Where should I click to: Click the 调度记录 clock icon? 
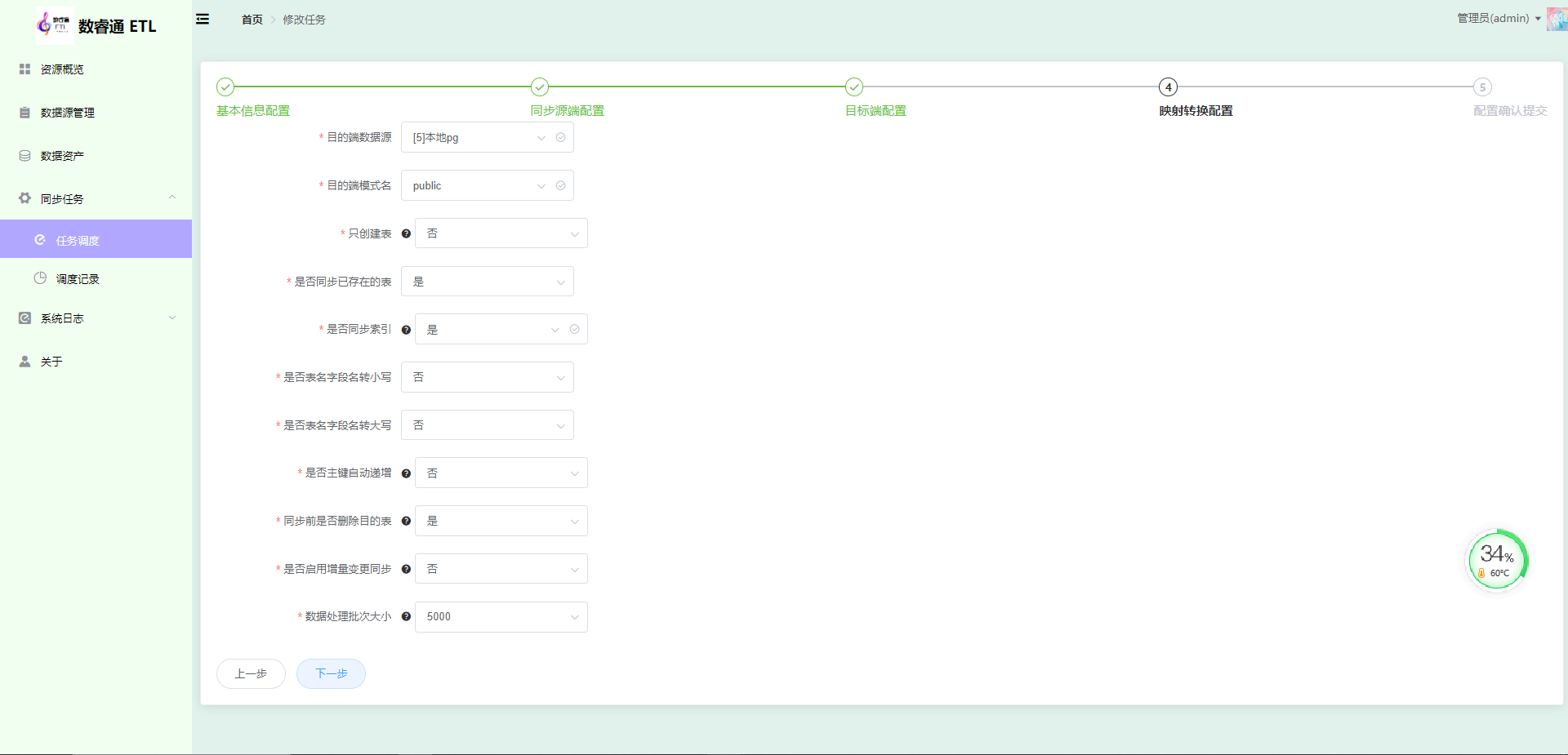[x=40, y=278]
